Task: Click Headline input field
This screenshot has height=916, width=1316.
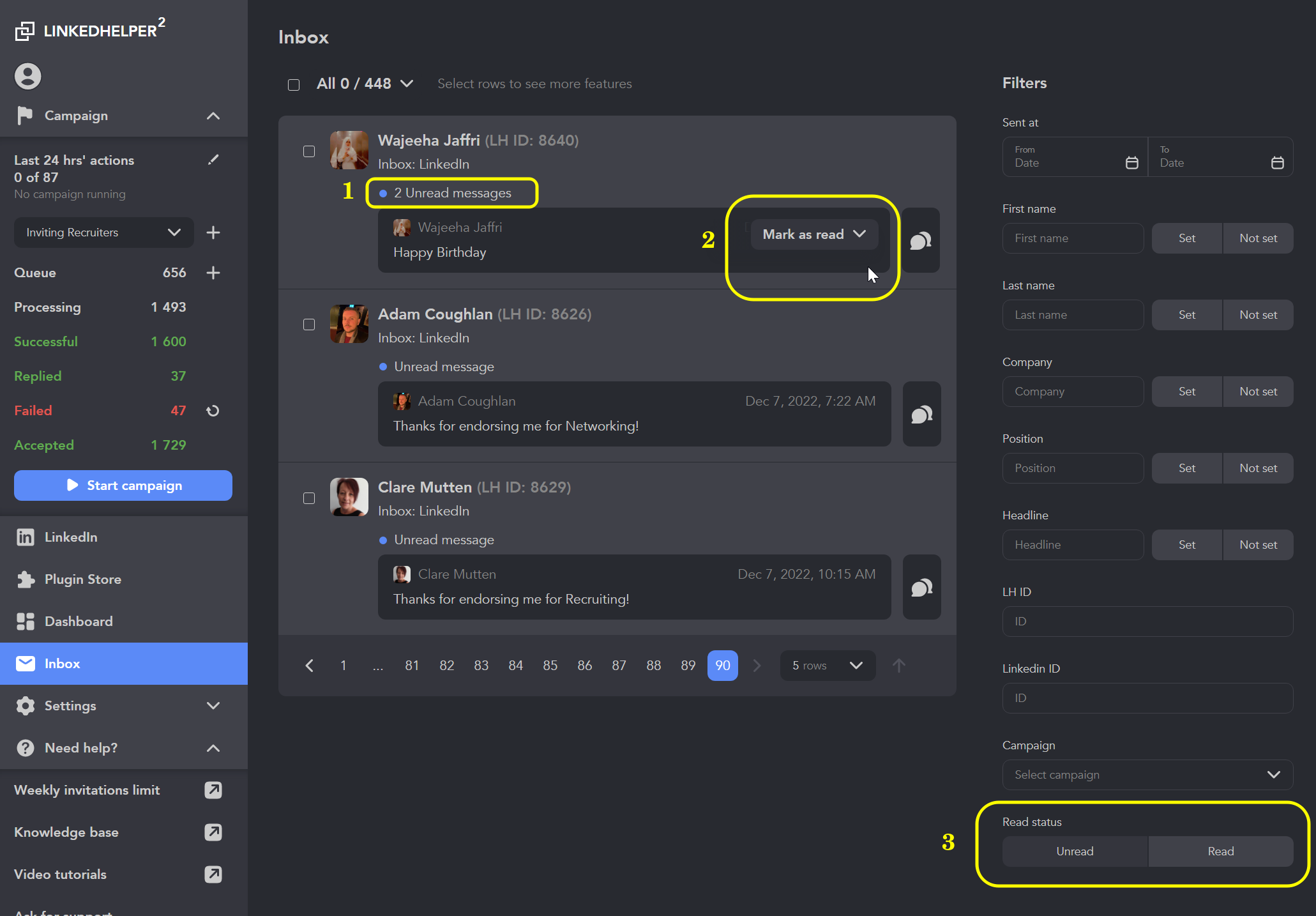Action: point(1073,545)
